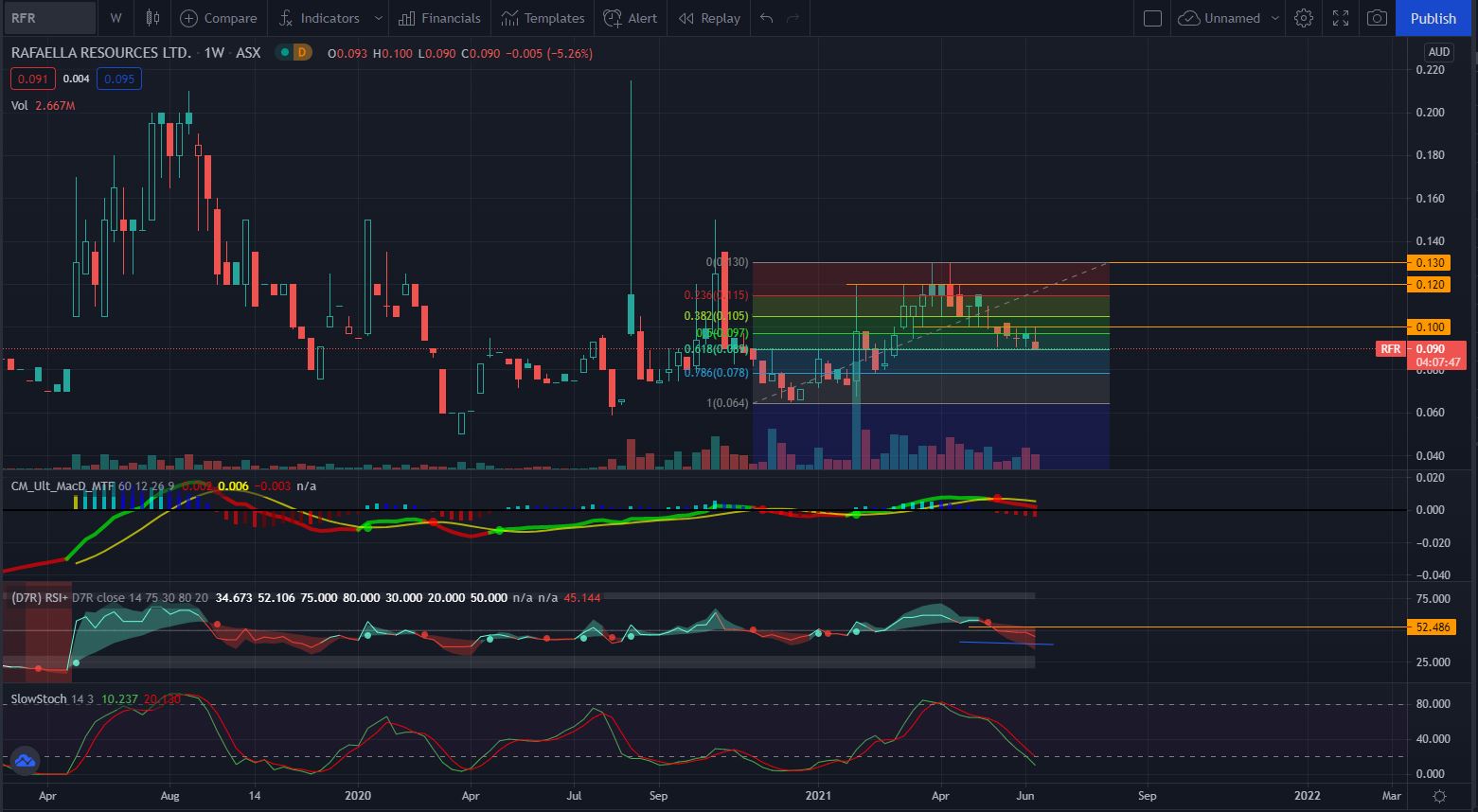
Task: Click Compare to add a symbol
Action: [x=219, y=18]
